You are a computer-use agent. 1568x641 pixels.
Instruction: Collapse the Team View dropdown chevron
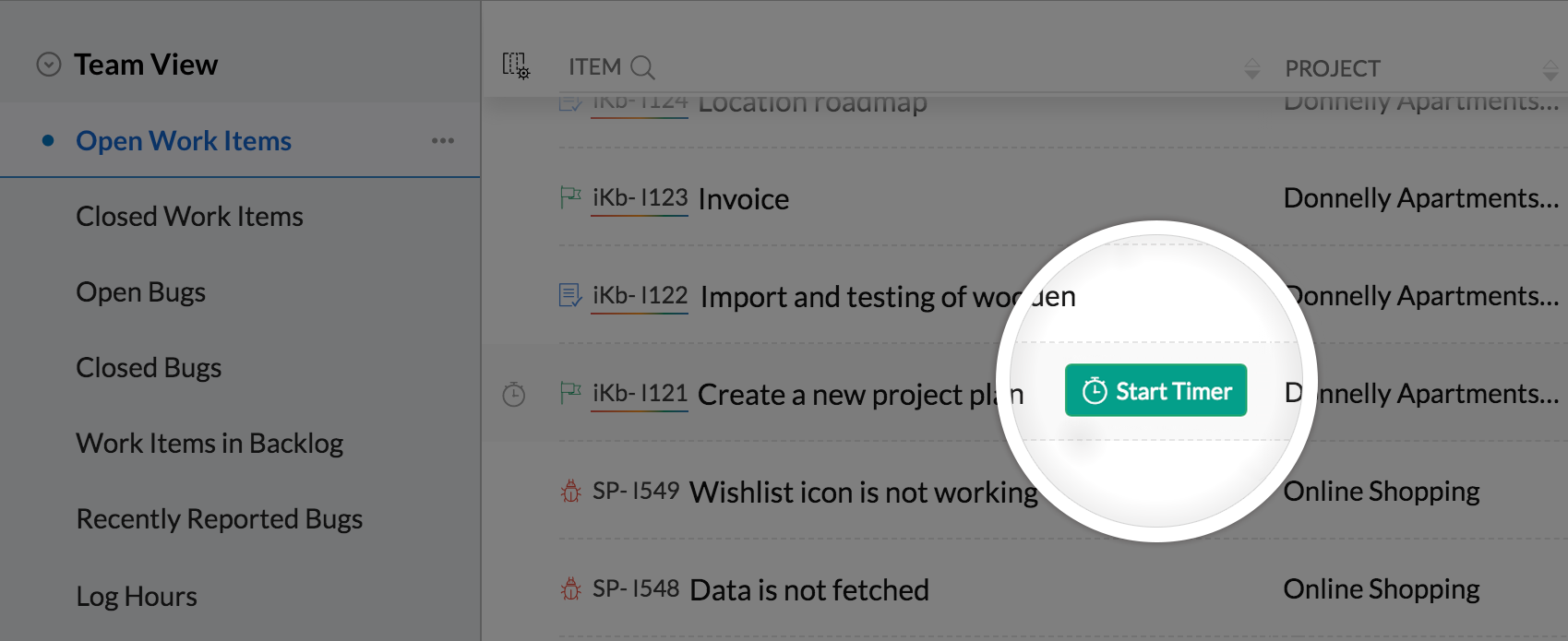coord(48,65)
